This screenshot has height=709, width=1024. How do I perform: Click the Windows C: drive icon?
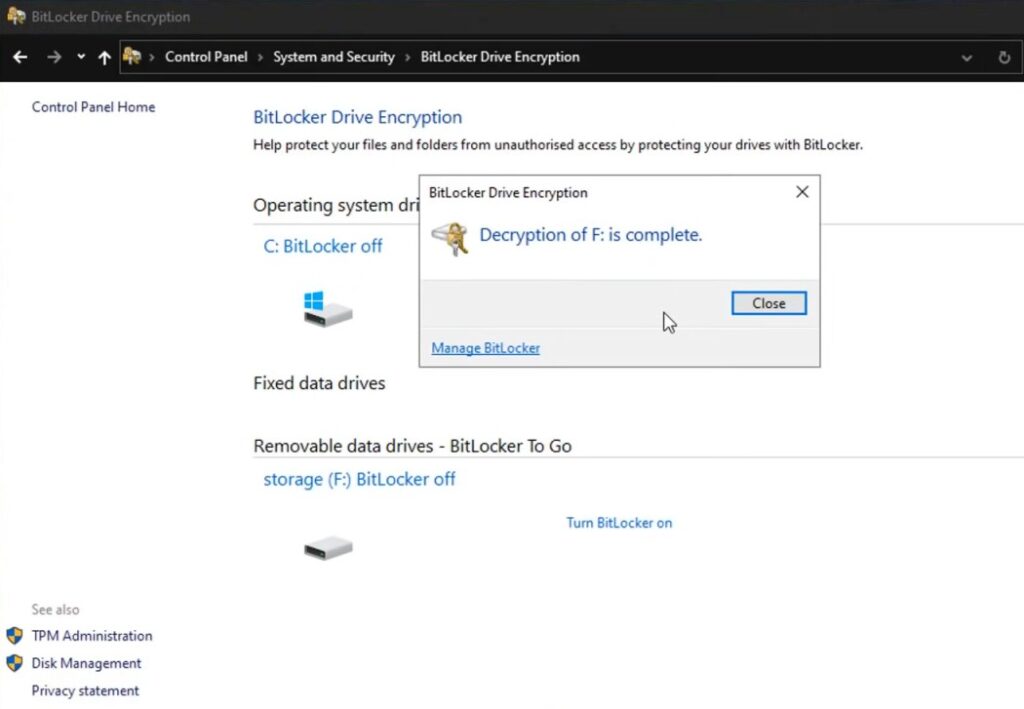[x=328, y=309]
